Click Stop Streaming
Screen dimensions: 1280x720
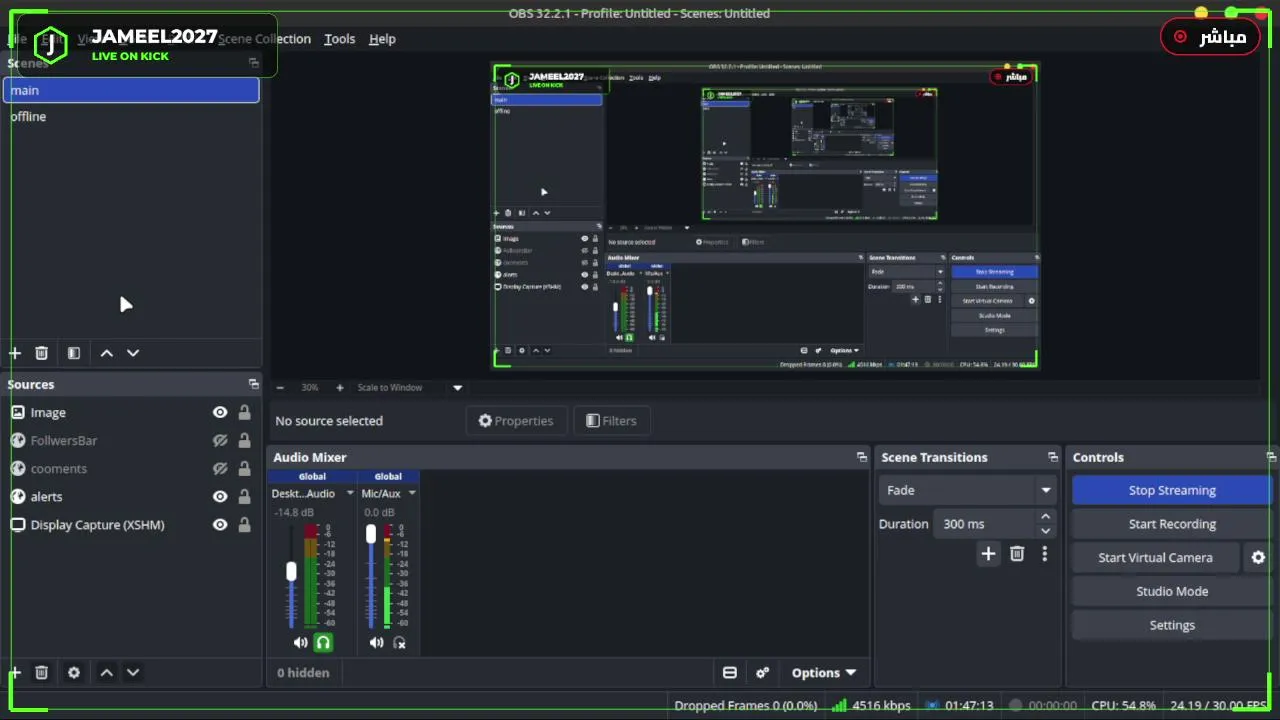(x=1172, y=490)
